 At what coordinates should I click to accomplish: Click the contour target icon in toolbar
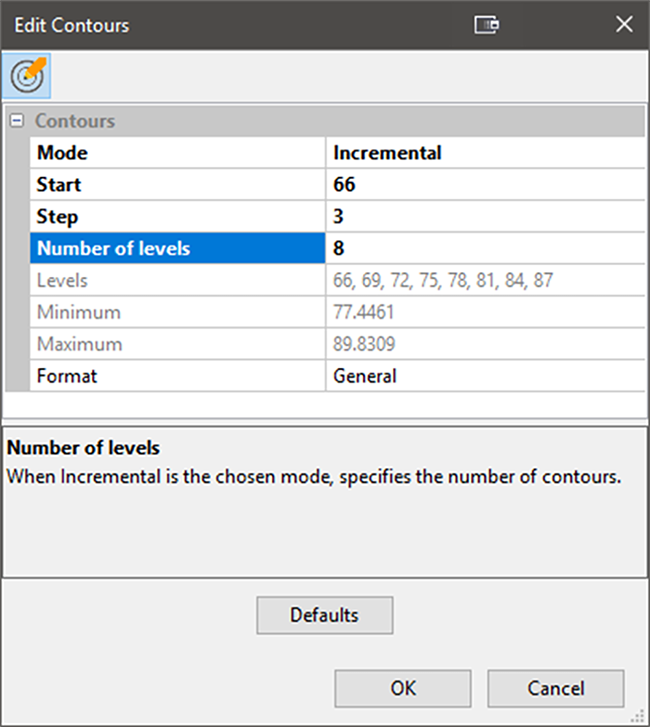click(27, 76)
